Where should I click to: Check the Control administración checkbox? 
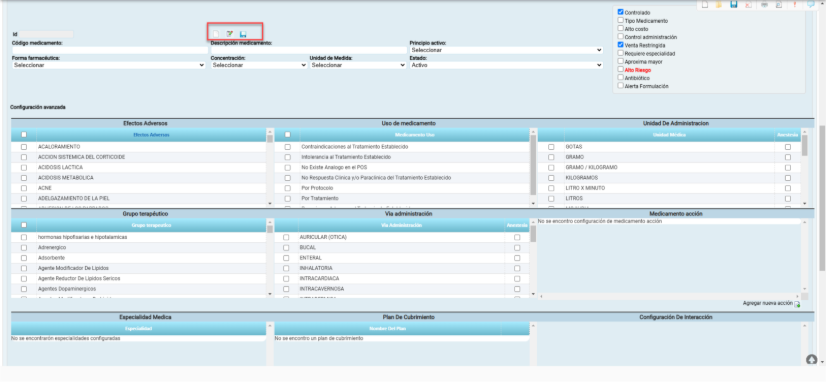pos(621,36)
